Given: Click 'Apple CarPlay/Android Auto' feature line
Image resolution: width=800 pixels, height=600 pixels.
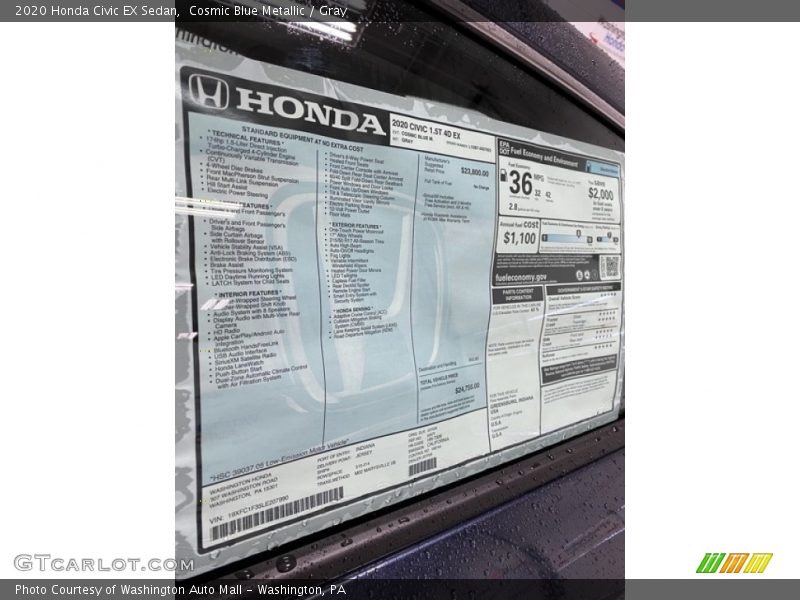Looking at the screenshot, I should pyautogui.click(x=249, y=335).
